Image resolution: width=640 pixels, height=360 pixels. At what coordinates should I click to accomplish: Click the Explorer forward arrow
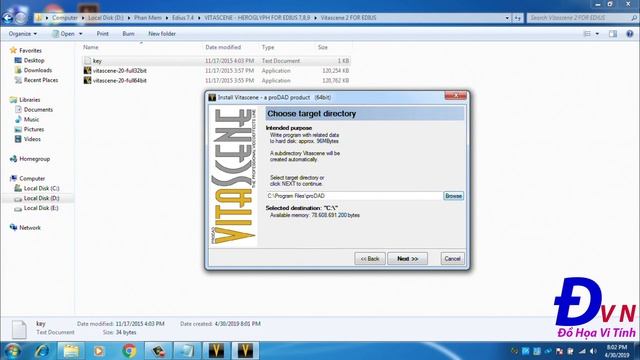20,18
